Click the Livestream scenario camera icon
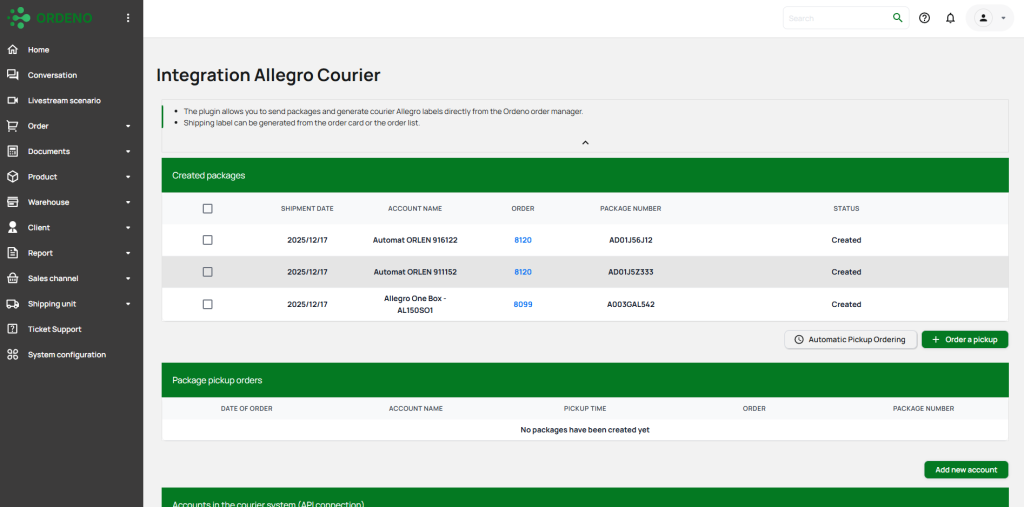This screenshot has height=507, width=1024. [x=12, y=101]
